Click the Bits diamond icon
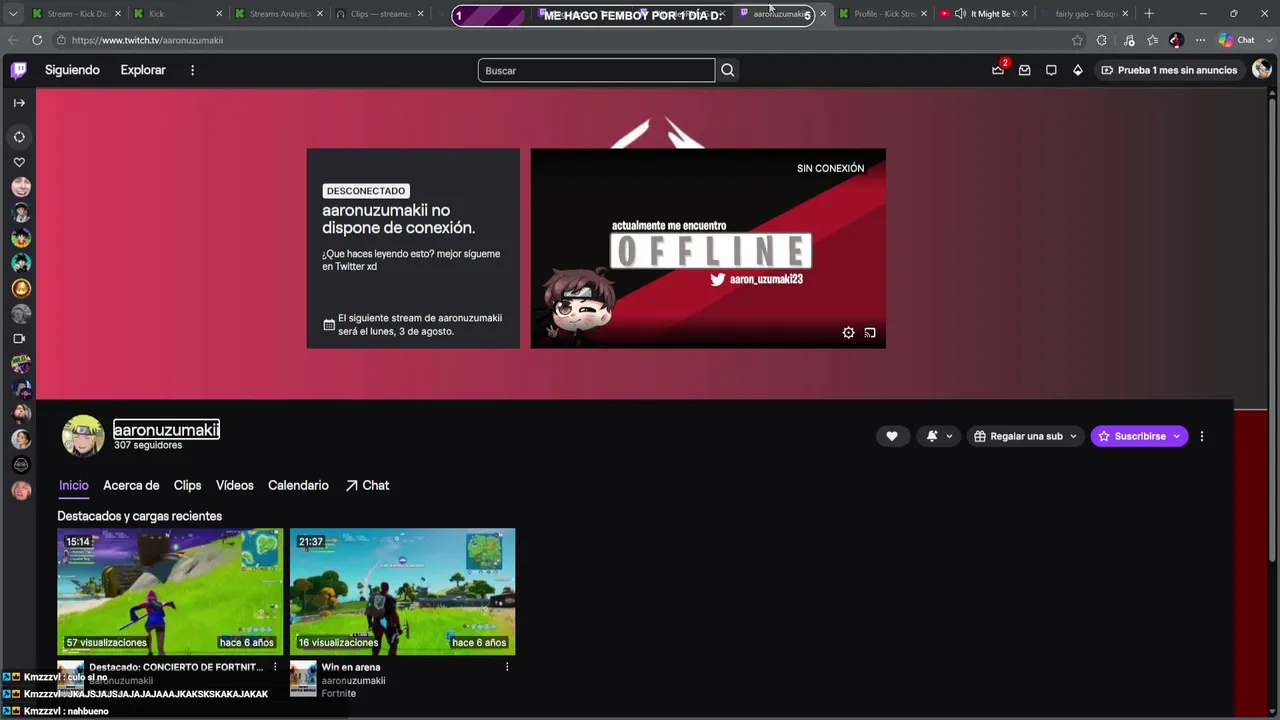The image size is (1280, 720). (x=1077, y=70)
